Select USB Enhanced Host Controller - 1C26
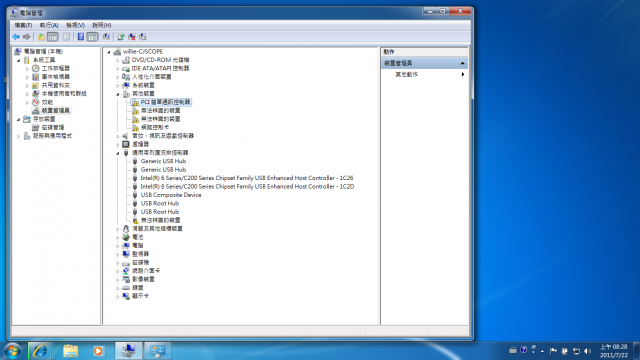The height and width of the screenshot is (360, 640). point(247,178)
